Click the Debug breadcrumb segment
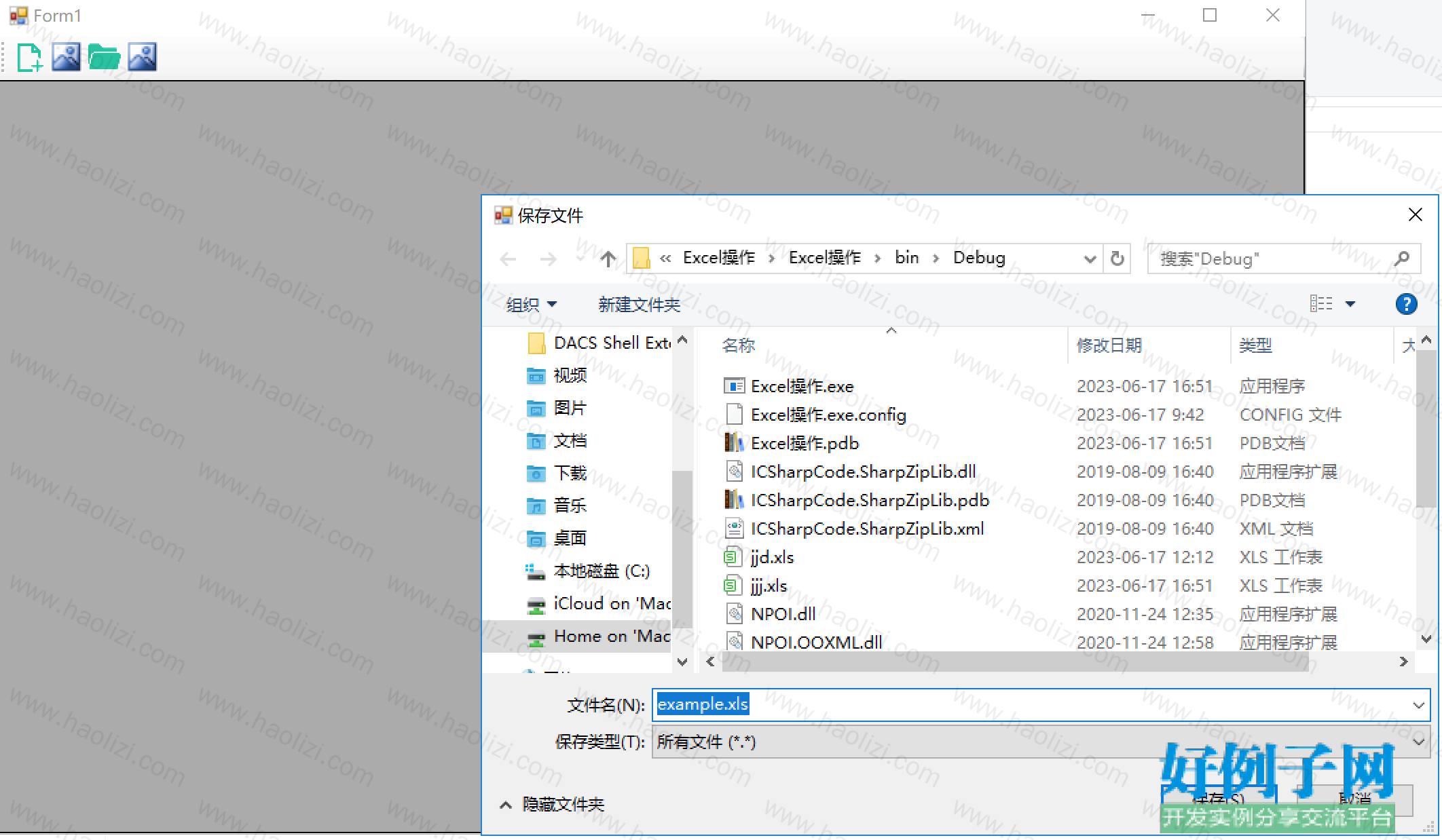The width and height of the screenshot is (1442, 840). pyautogui.click(x=979, y=258)
